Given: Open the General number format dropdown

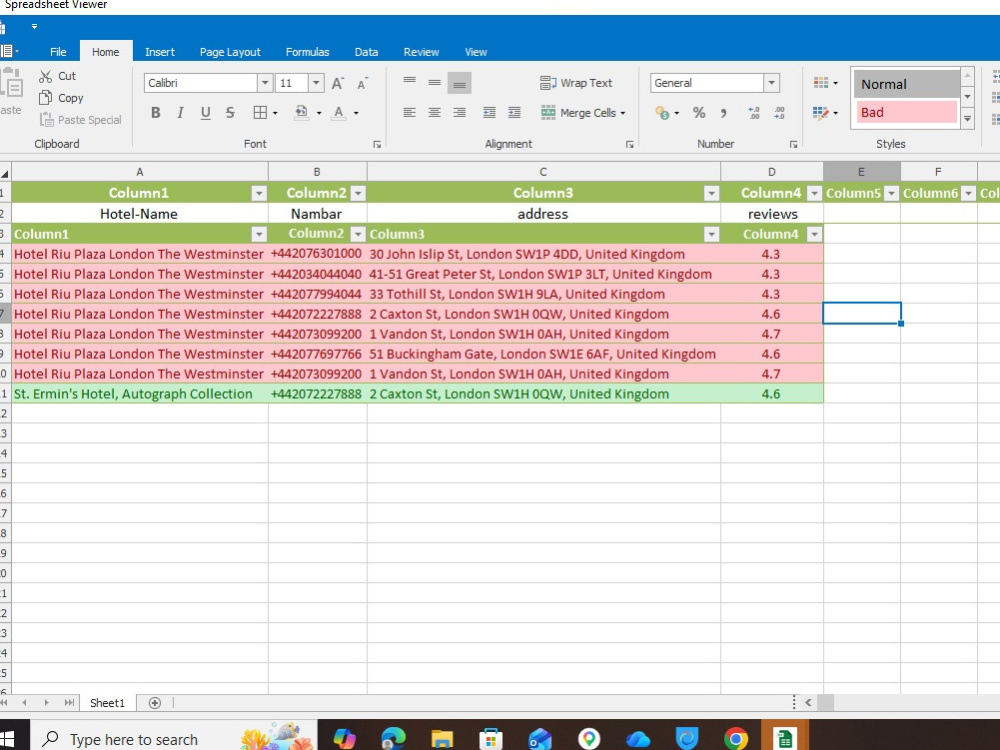Looking at the screenshot, I should tap(772, 83).
